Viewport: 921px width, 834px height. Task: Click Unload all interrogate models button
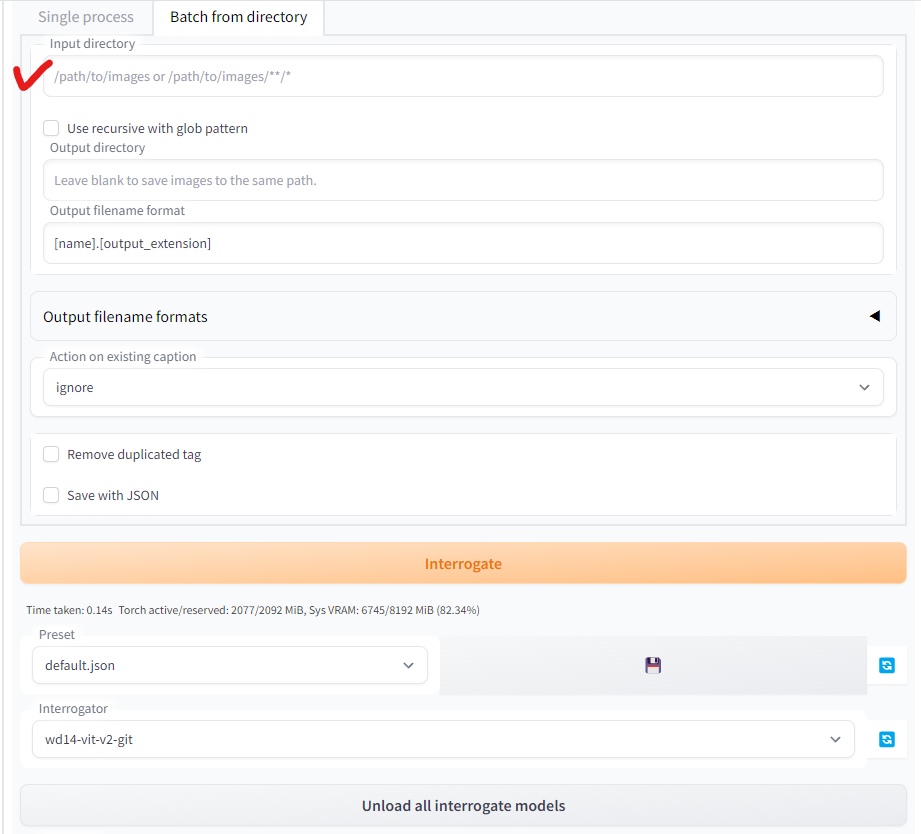tap(463, 805)
